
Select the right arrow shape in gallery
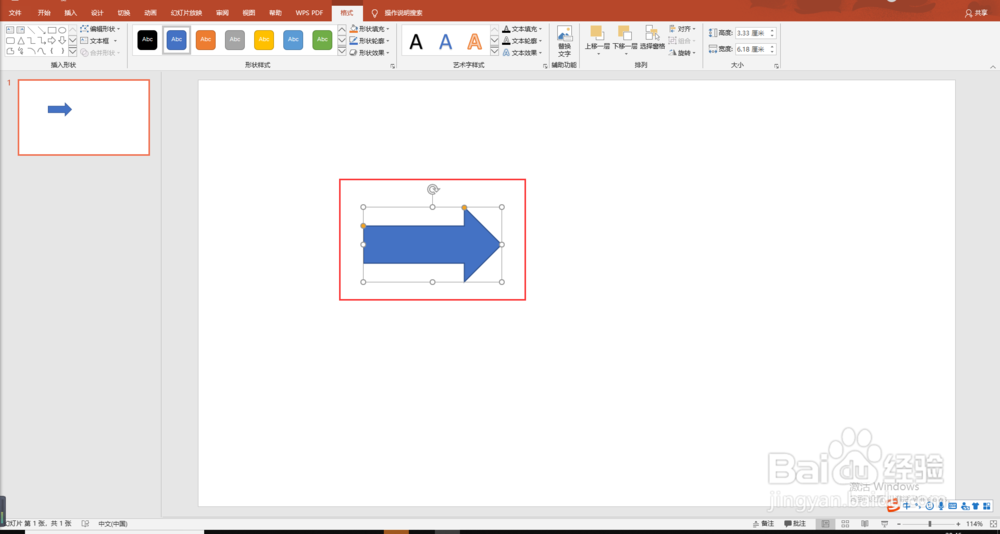pos(52,40)
